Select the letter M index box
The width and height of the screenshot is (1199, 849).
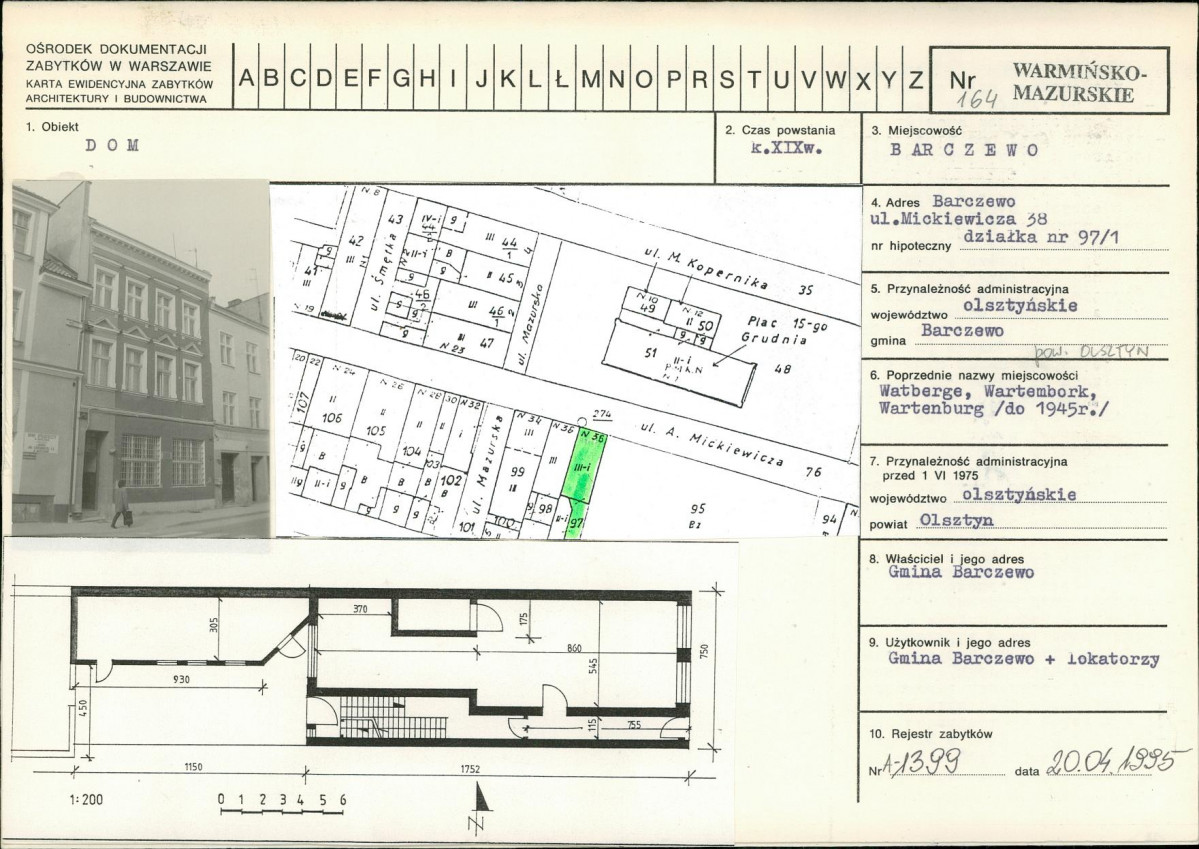click(x=590, y=77)
